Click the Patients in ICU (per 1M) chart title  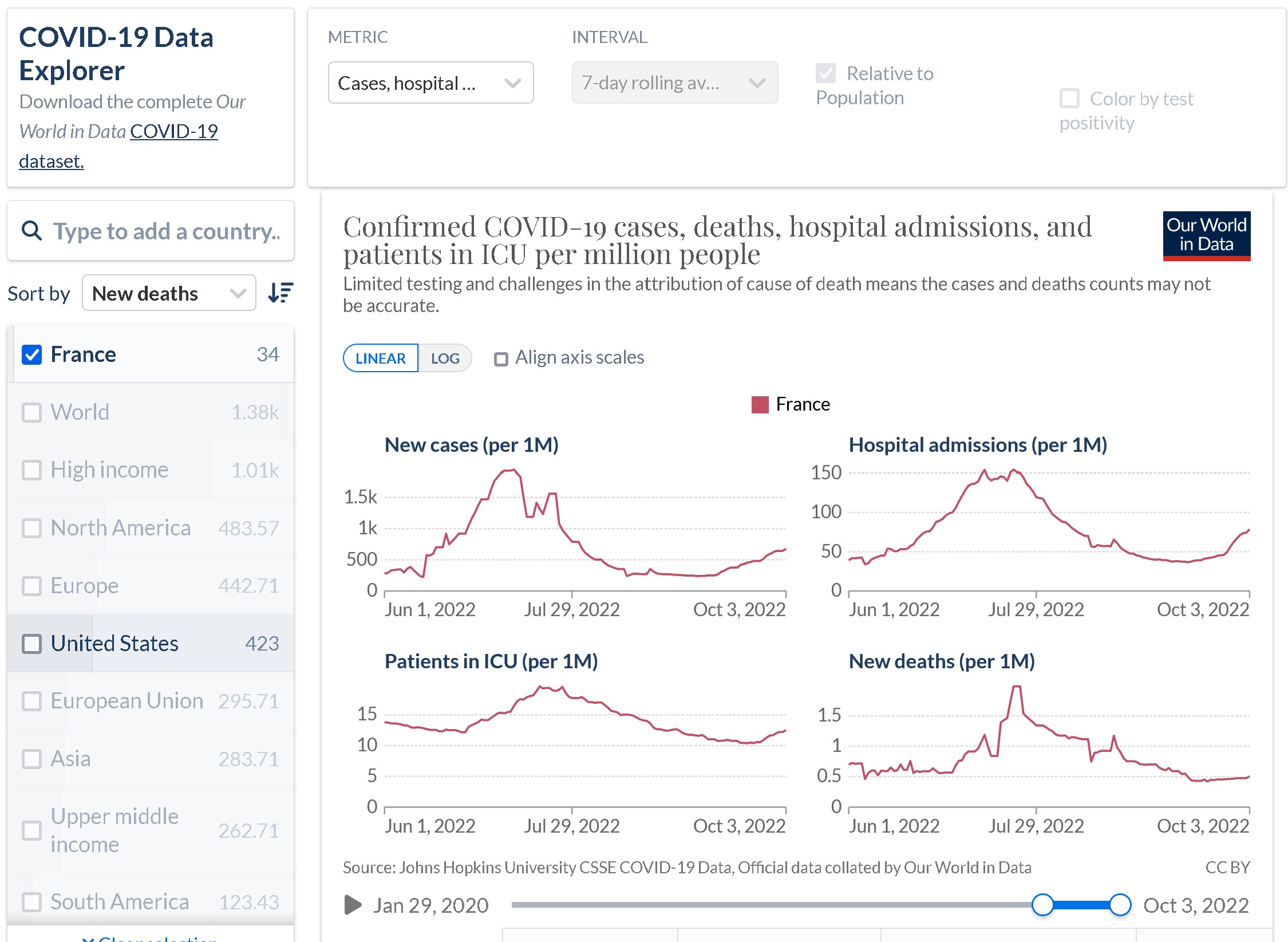(x=491, y=661)
